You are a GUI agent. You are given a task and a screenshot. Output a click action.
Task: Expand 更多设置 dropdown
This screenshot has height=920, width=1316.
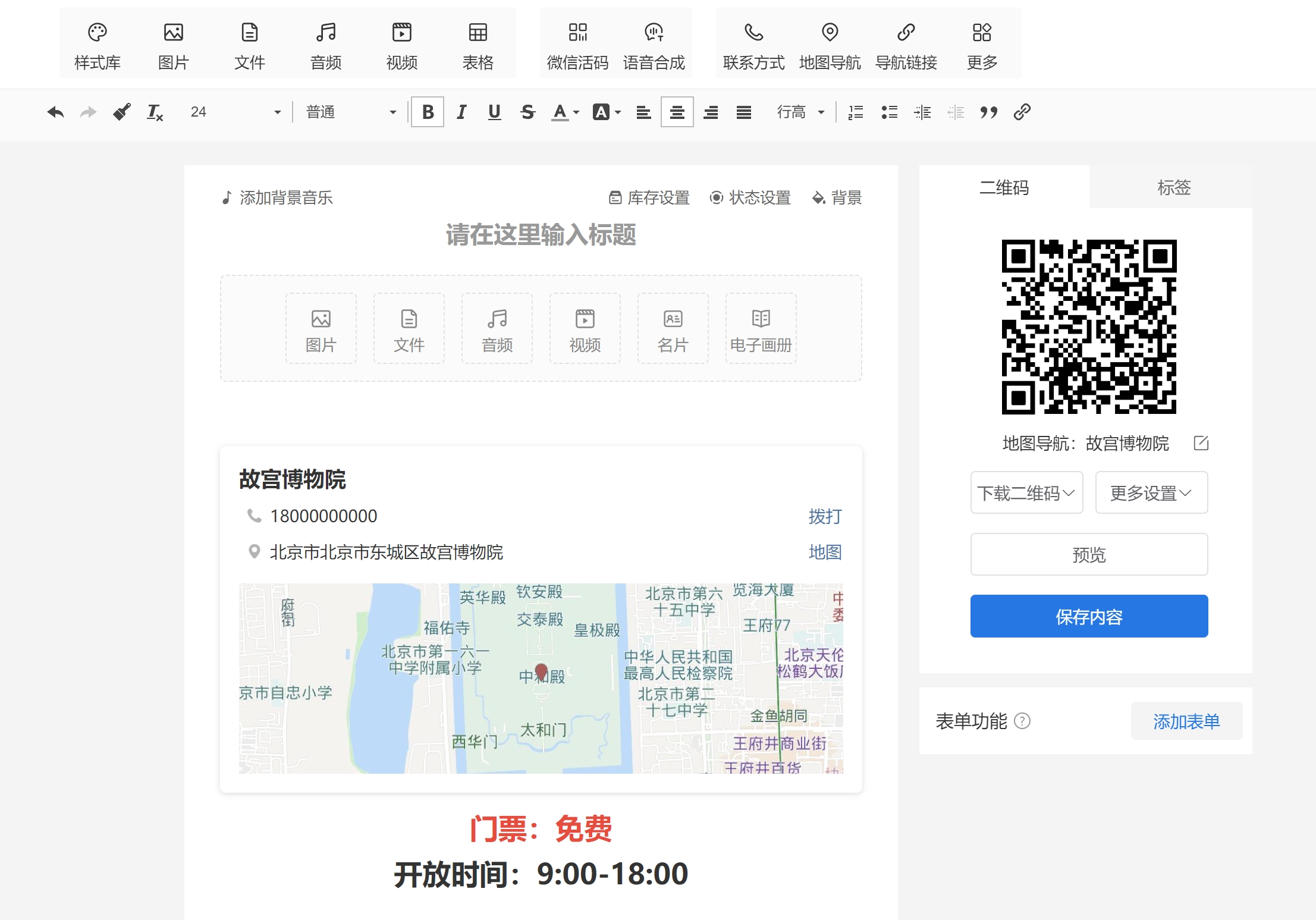click(x=1152, y=492)
